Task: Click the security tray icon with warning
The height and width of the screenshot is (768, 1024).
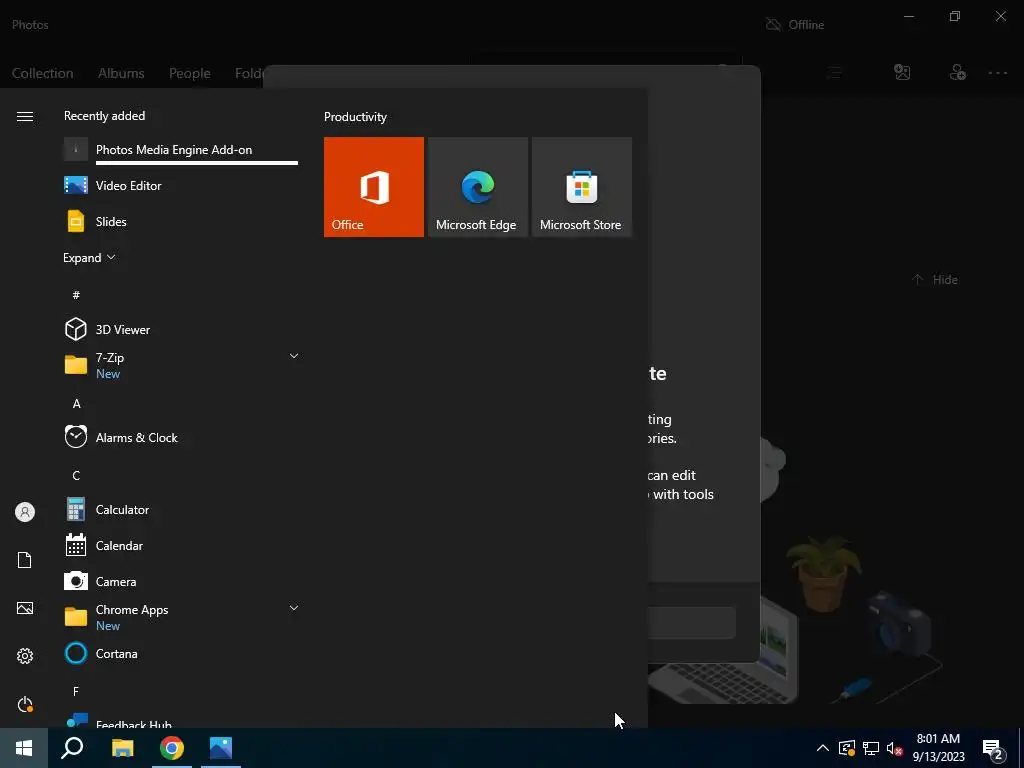Action: (x=846, y=748)
